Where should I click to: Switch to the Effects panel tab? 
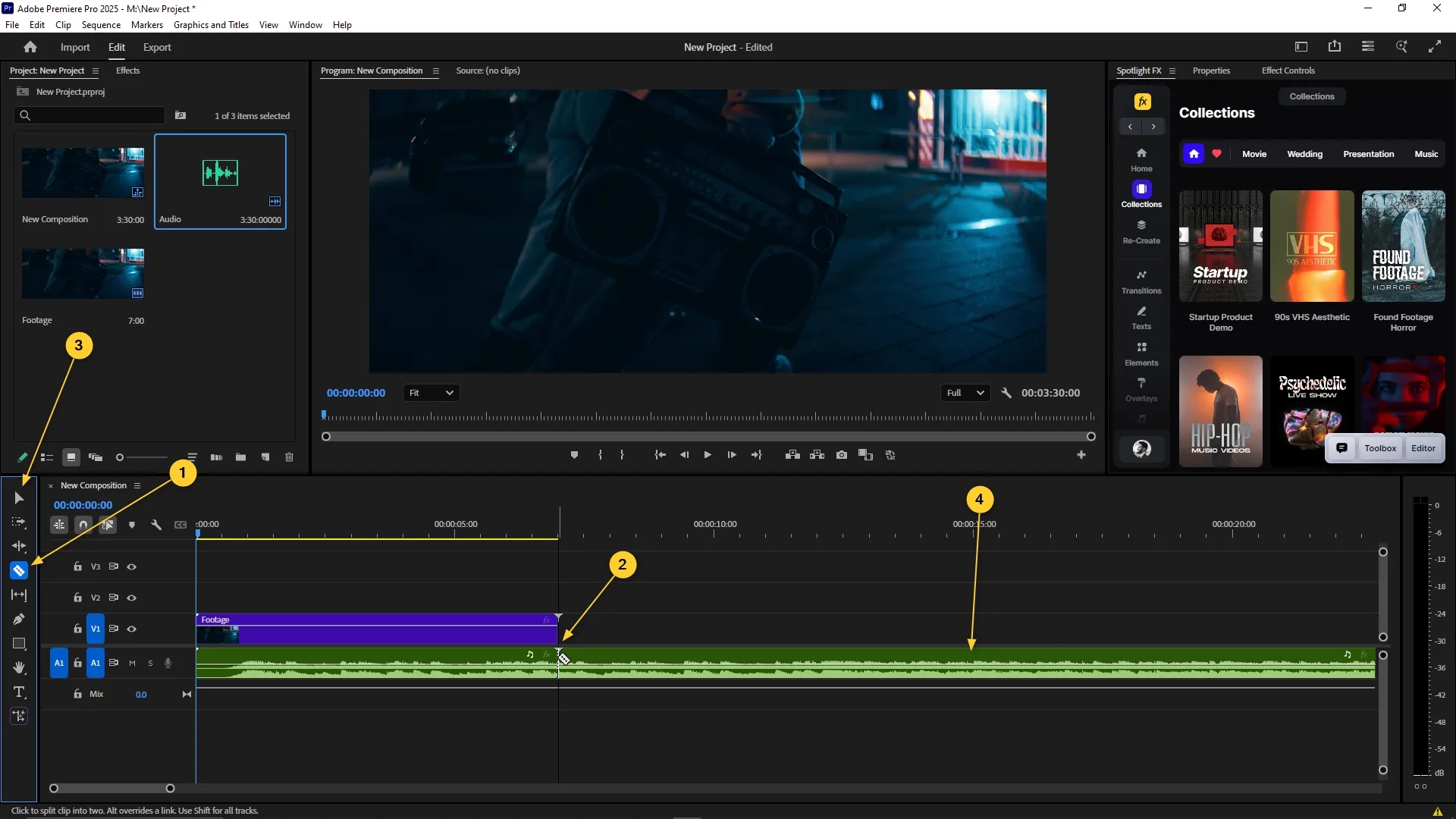[127, 71]
